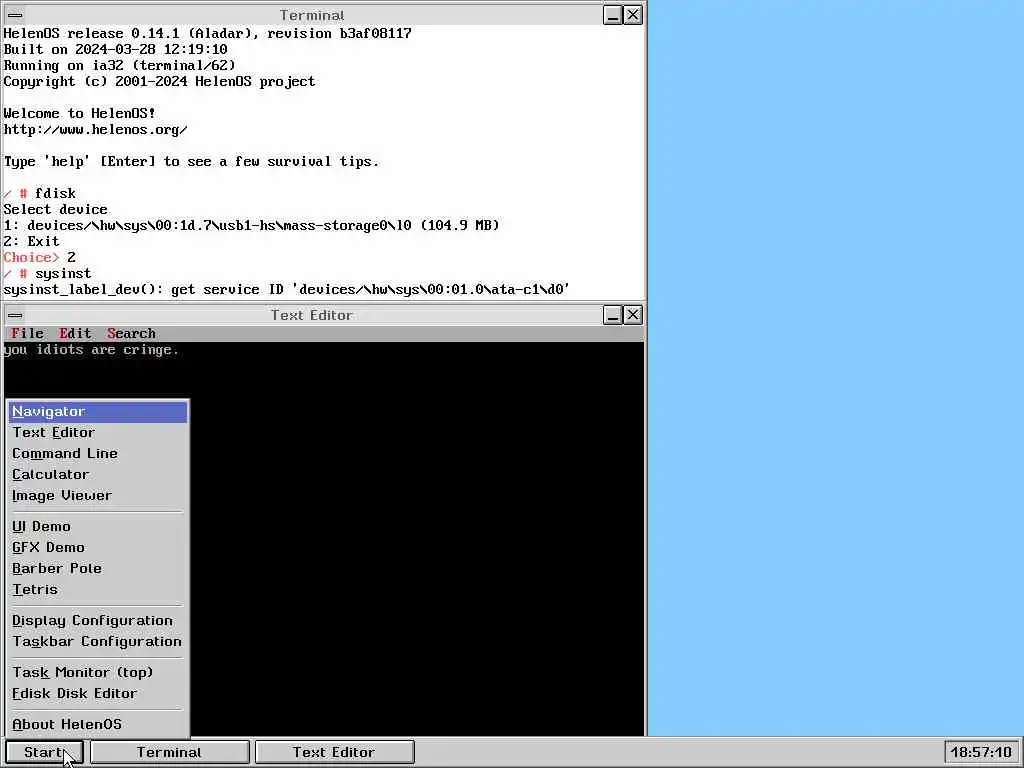Click the Start button on the taskbar
1024x768 pixels.
coord(44,752)
